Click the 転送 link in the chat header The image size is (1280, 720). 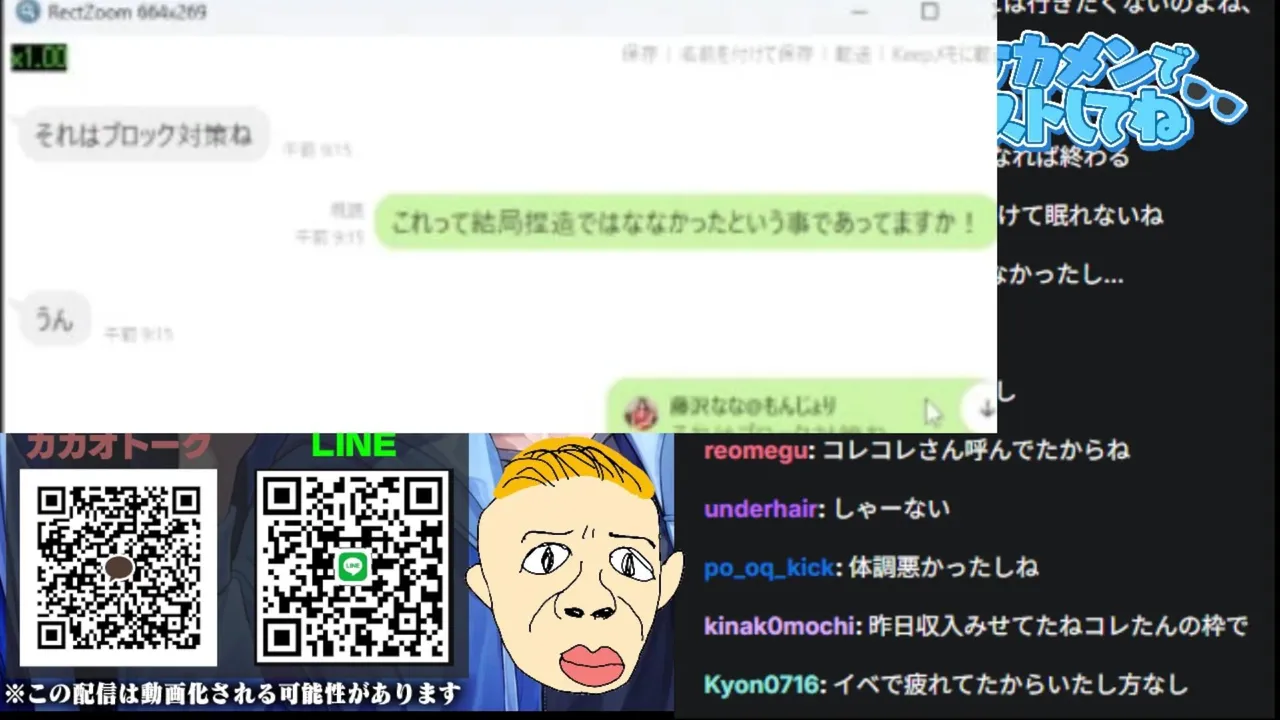tap(853, 55)
